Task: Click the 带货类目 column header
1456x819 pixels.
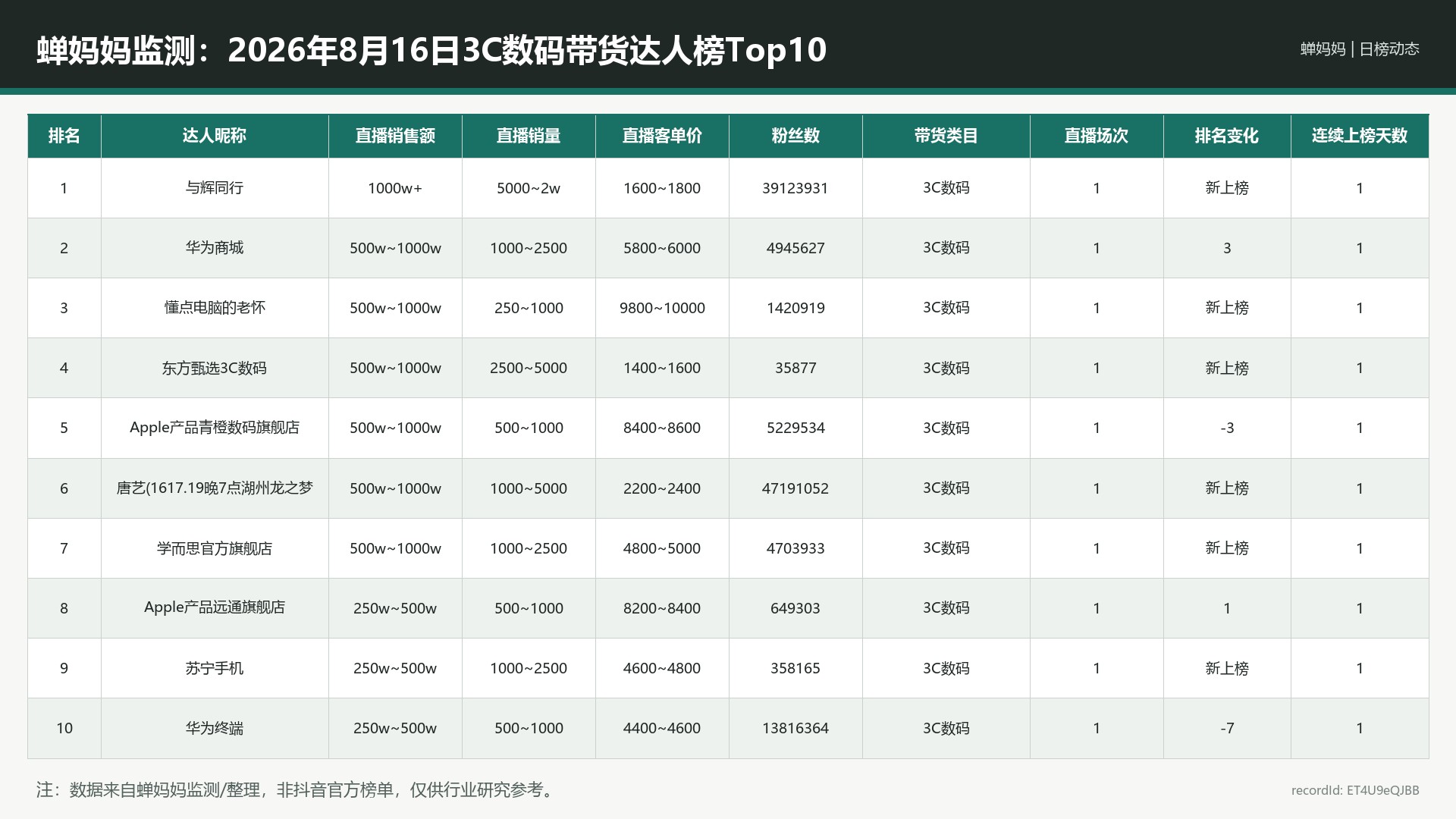Action: pyautogui.click(x=946, y=136)
